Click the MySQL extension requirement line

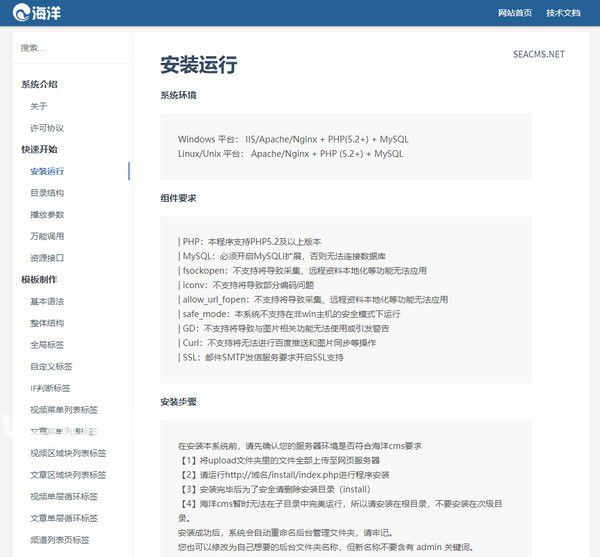tap(282, 256)
